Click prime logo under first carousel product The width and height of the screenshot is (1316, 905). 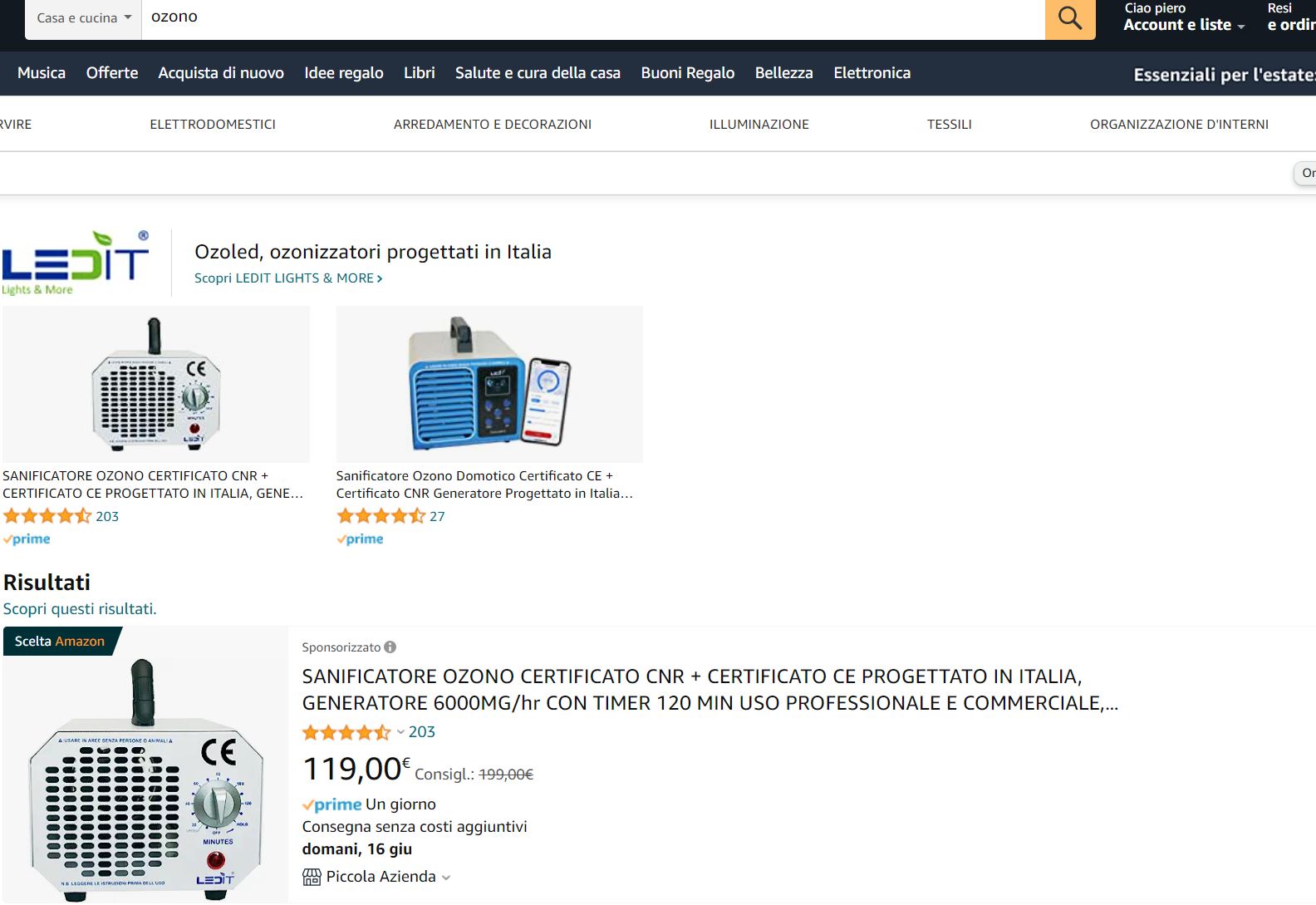(27, 539)
